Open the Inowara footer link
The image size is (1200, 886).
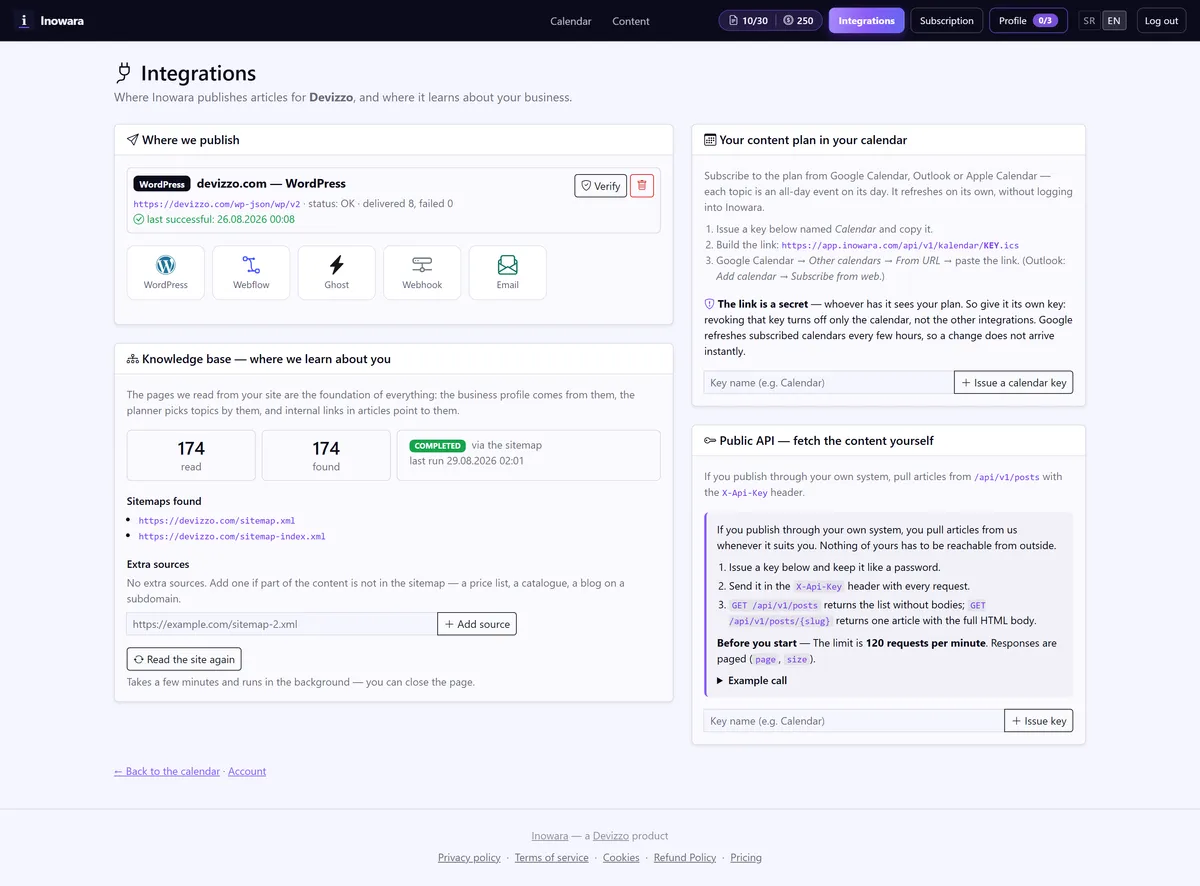(x=550, y=836)
